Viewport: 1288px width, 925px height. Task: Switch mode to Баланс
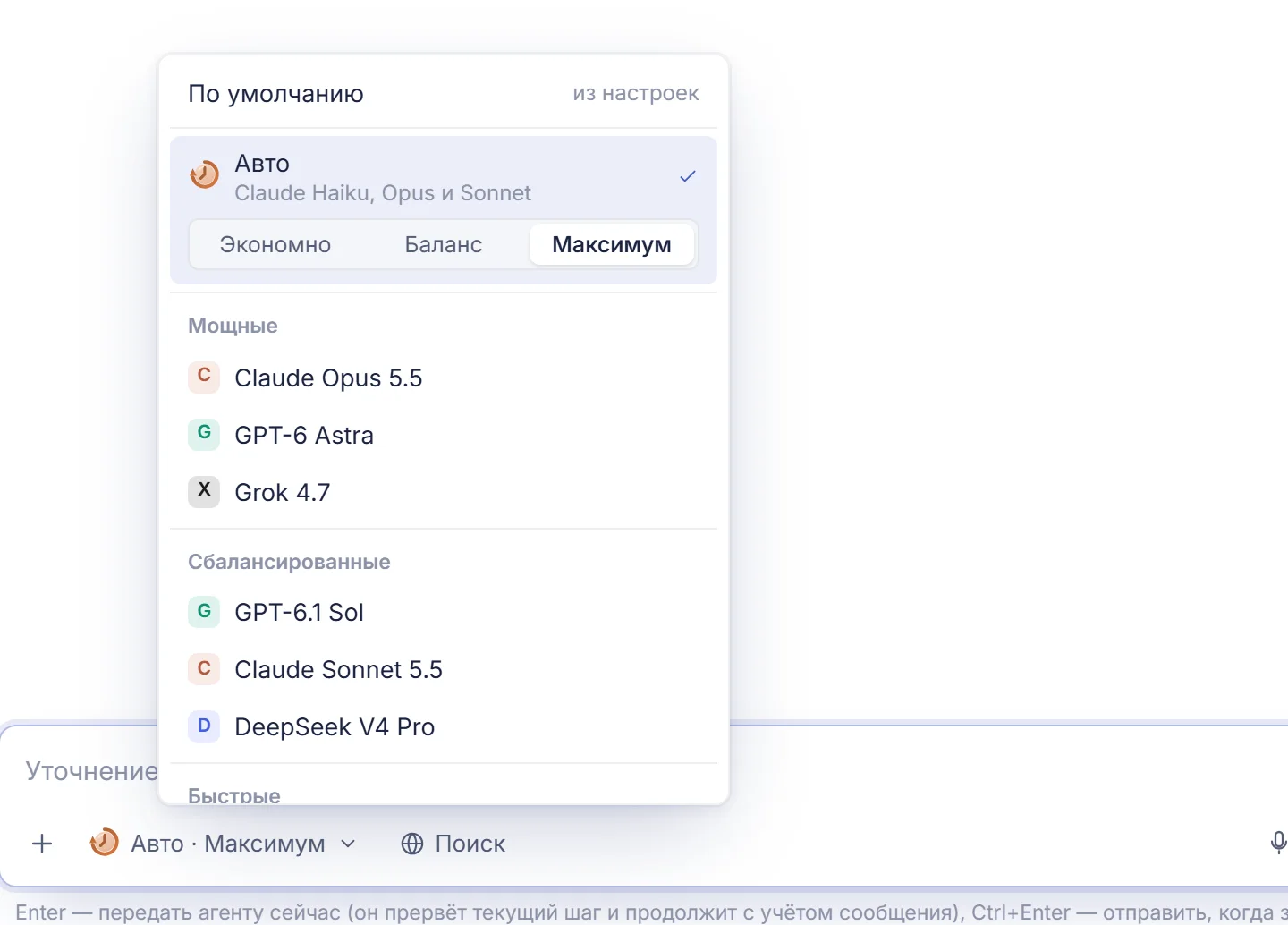pos(444,244)
